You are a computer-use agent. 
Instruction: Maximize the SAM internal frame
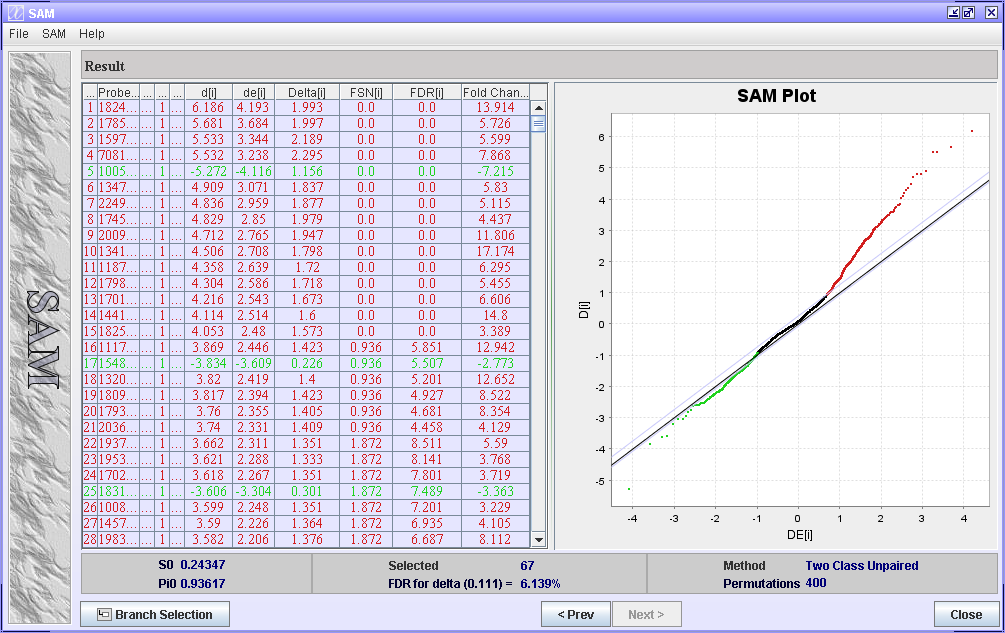pyautogui.click(x=968, y=12)
